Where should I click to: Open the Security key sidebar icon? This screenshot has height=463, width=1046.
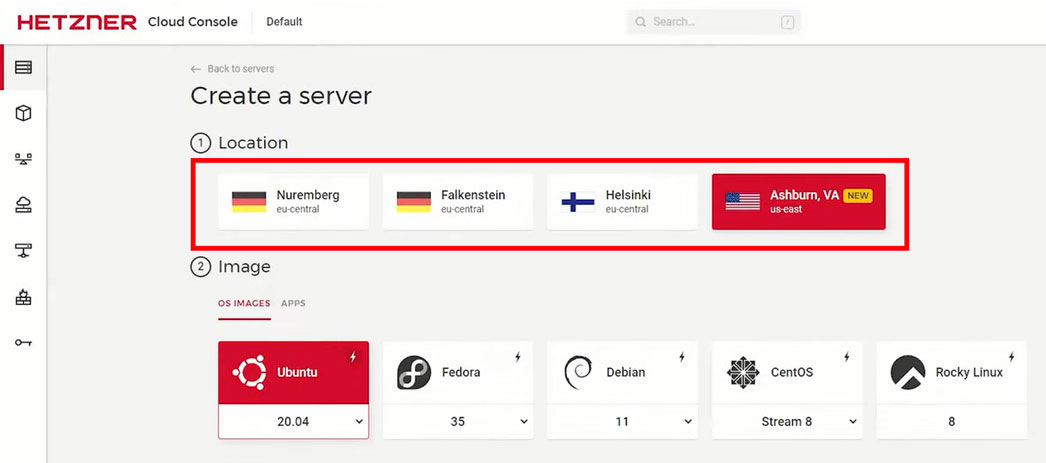tap(23, 343)
